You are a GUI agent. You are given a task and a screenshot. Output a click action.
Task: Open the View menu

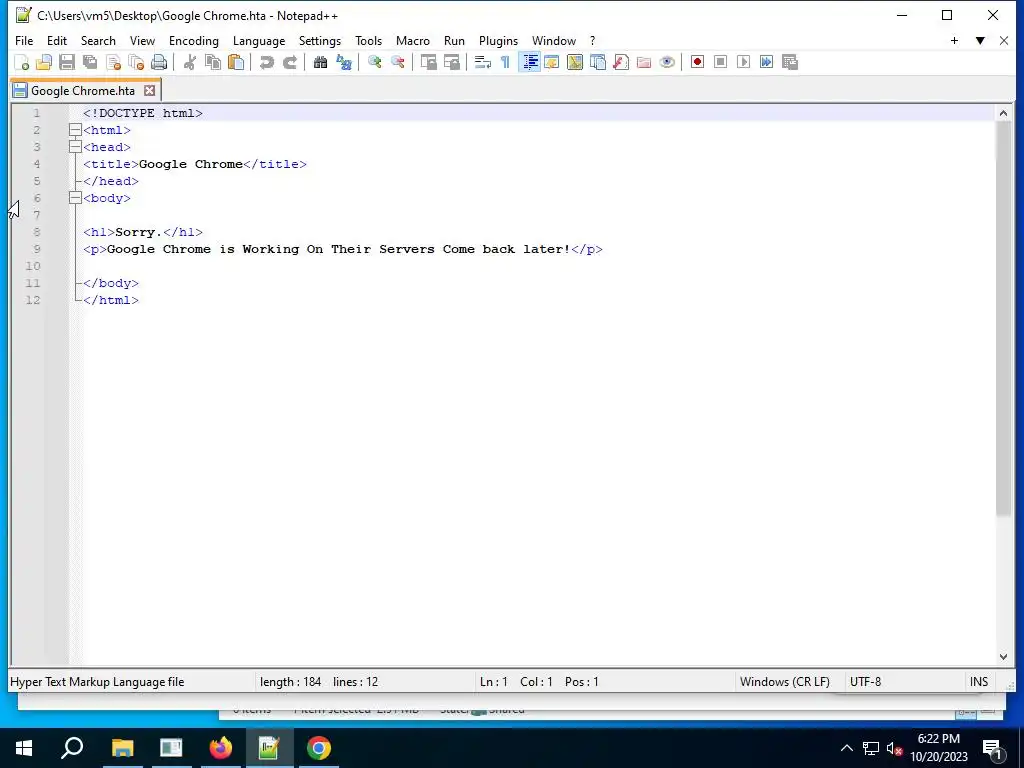point(142,40)
